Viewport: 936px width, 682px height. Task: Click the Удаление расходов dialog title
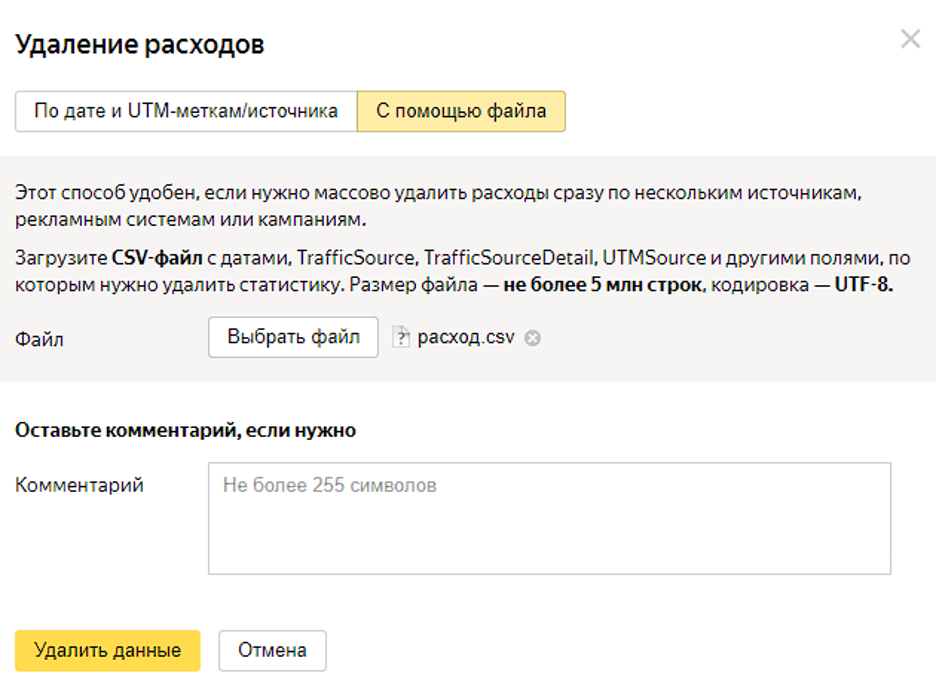point(140,44)
